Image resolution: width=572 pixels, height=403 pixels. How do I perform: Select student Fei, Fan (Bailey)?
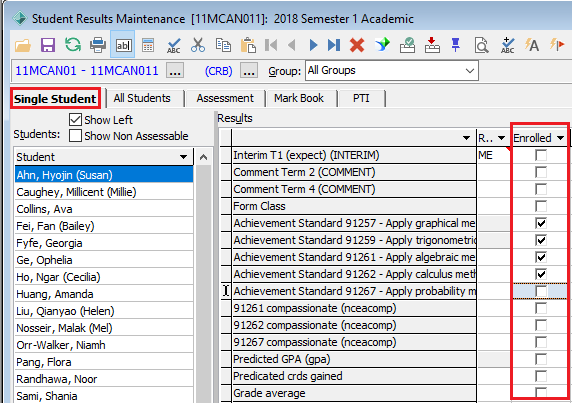pyautogui.click(x=104, y=226)
